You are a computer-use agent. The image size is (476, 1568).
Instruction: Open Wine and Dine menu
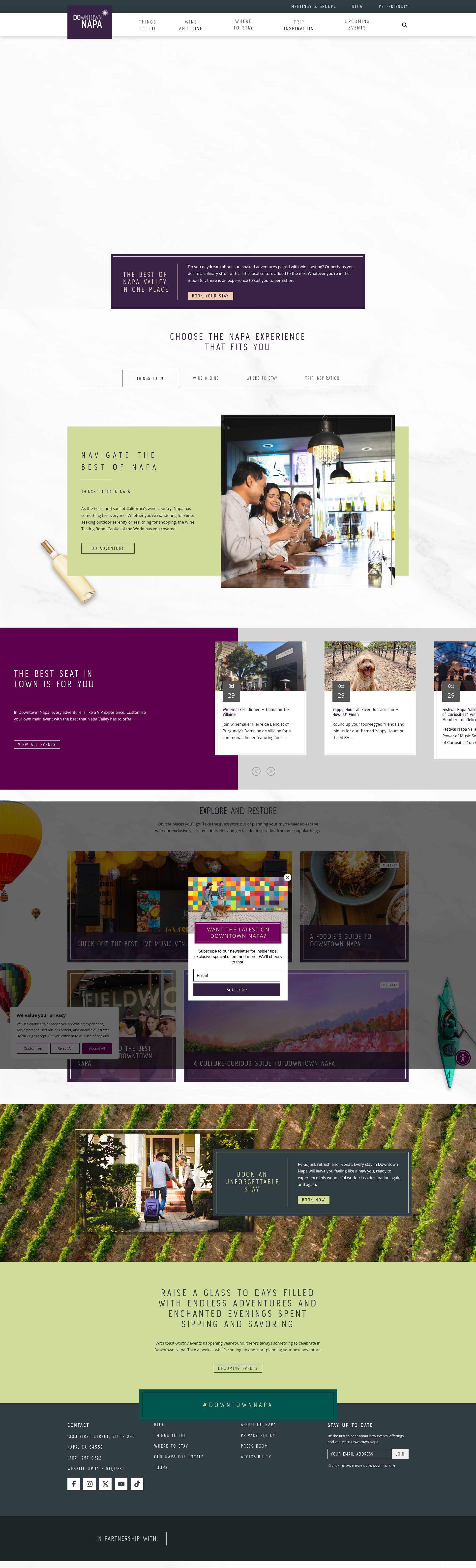coord(191,25)
